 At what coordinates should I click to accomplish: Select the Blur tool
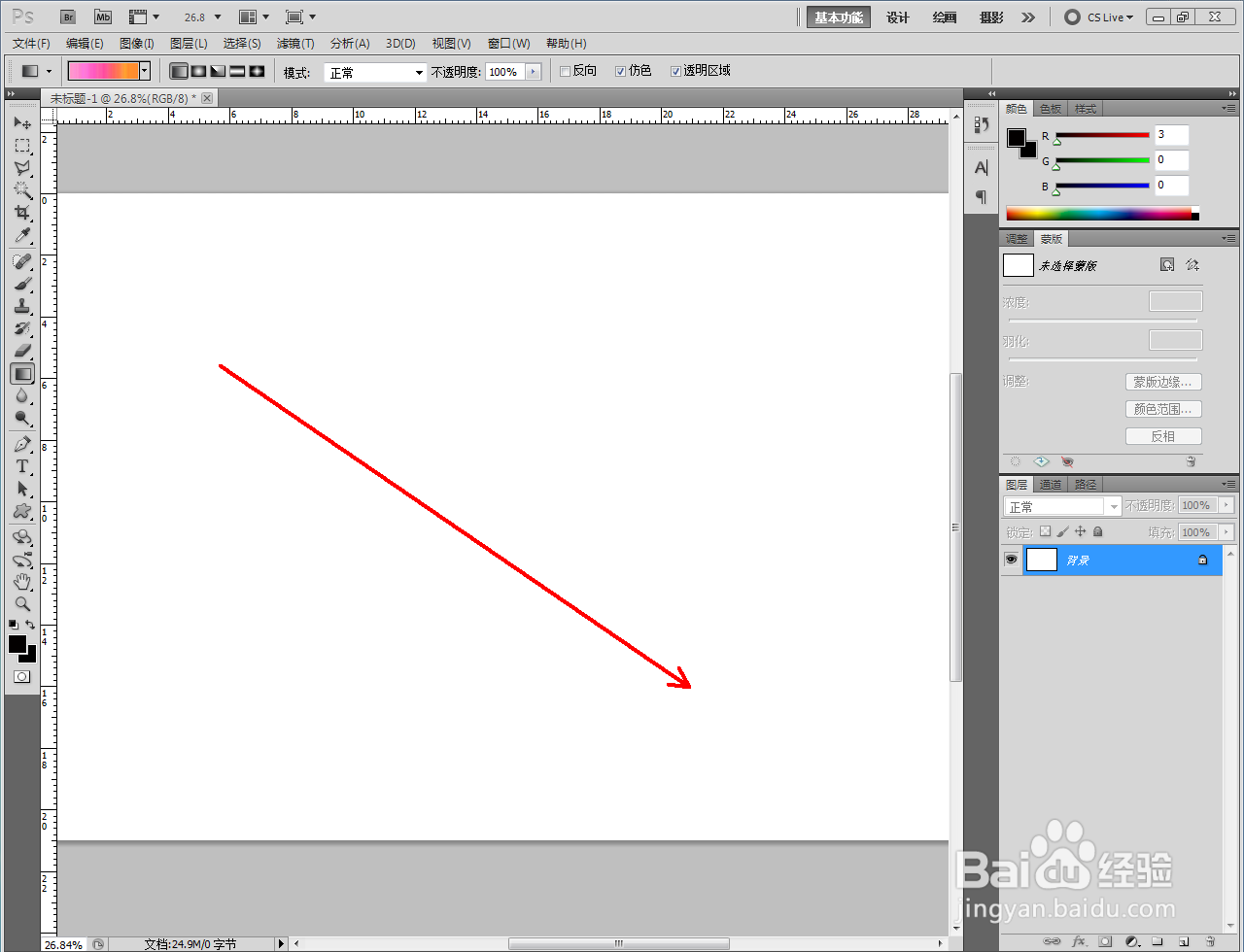coord(22,396)
